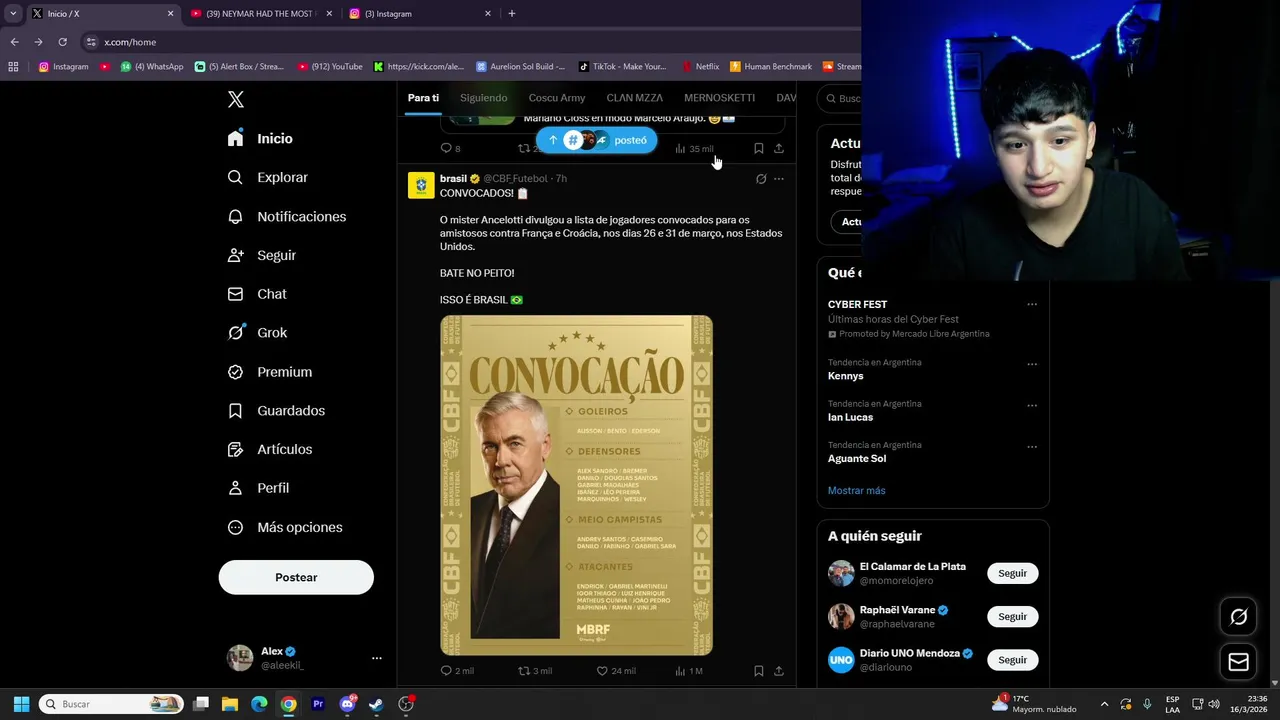Reload the page

click(x=62, y=42)
